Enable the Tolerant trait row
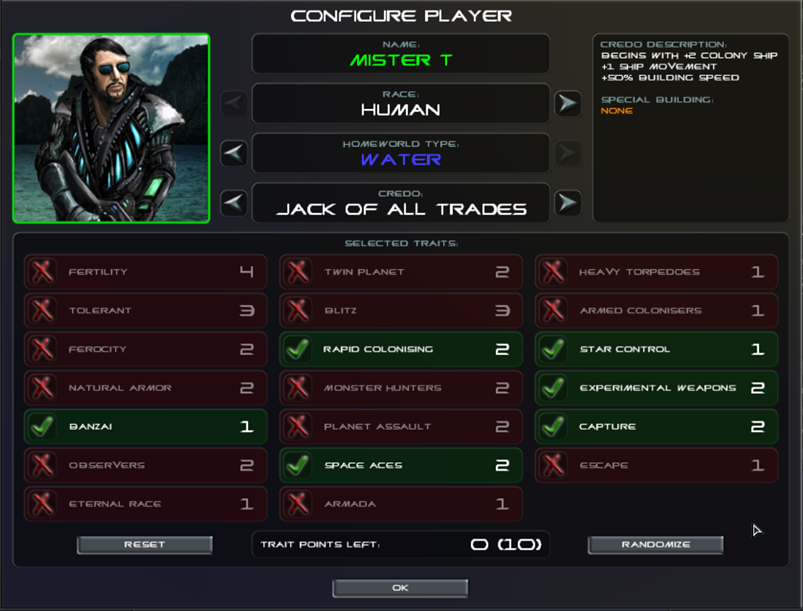Viewport: 803px width, 611px height. click(x=145, y=310)
